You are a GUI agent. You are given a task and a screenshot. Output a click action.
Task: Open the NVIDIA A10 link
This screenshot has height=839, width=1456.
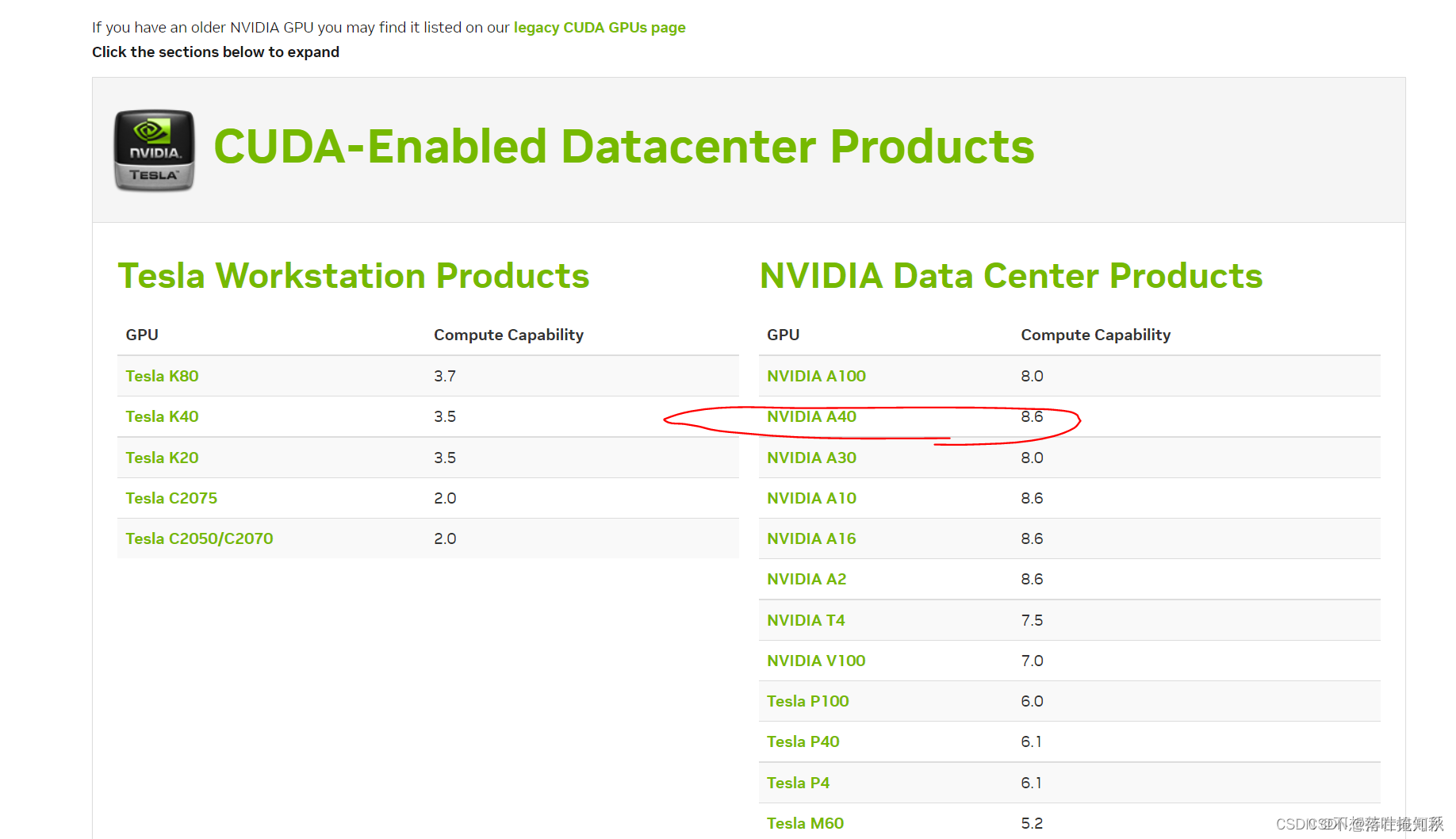click(811, 498)
